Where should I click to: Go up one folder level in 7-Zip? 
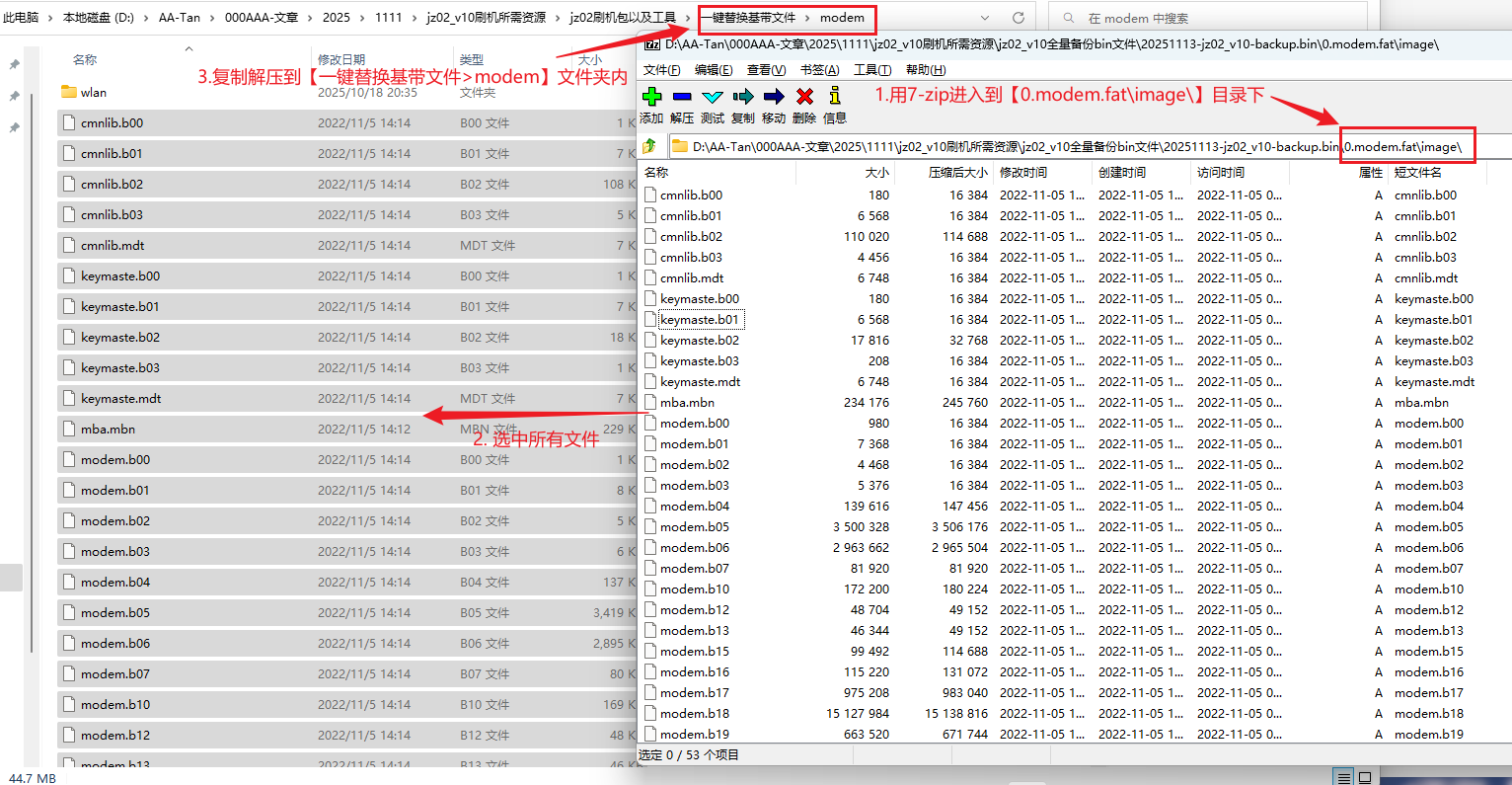pyautogui.click(x=649, y=147)
